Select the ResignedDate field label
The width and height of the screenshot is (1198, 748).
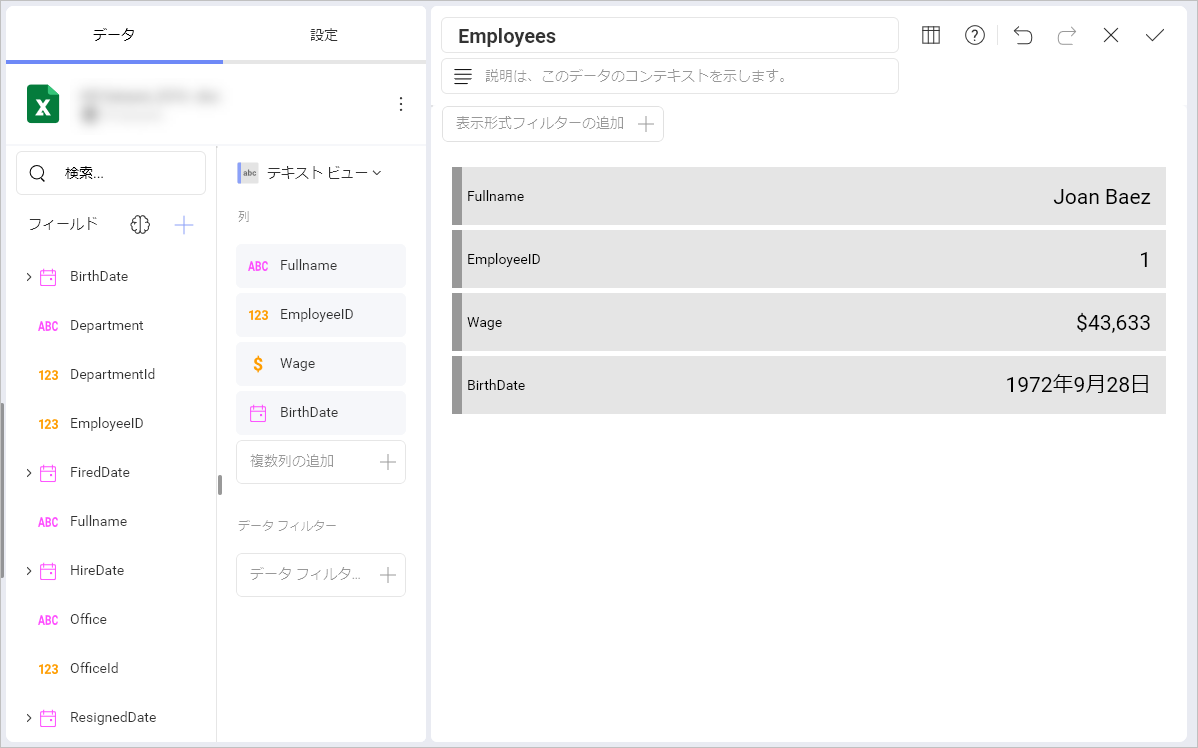tap(113, 717)
